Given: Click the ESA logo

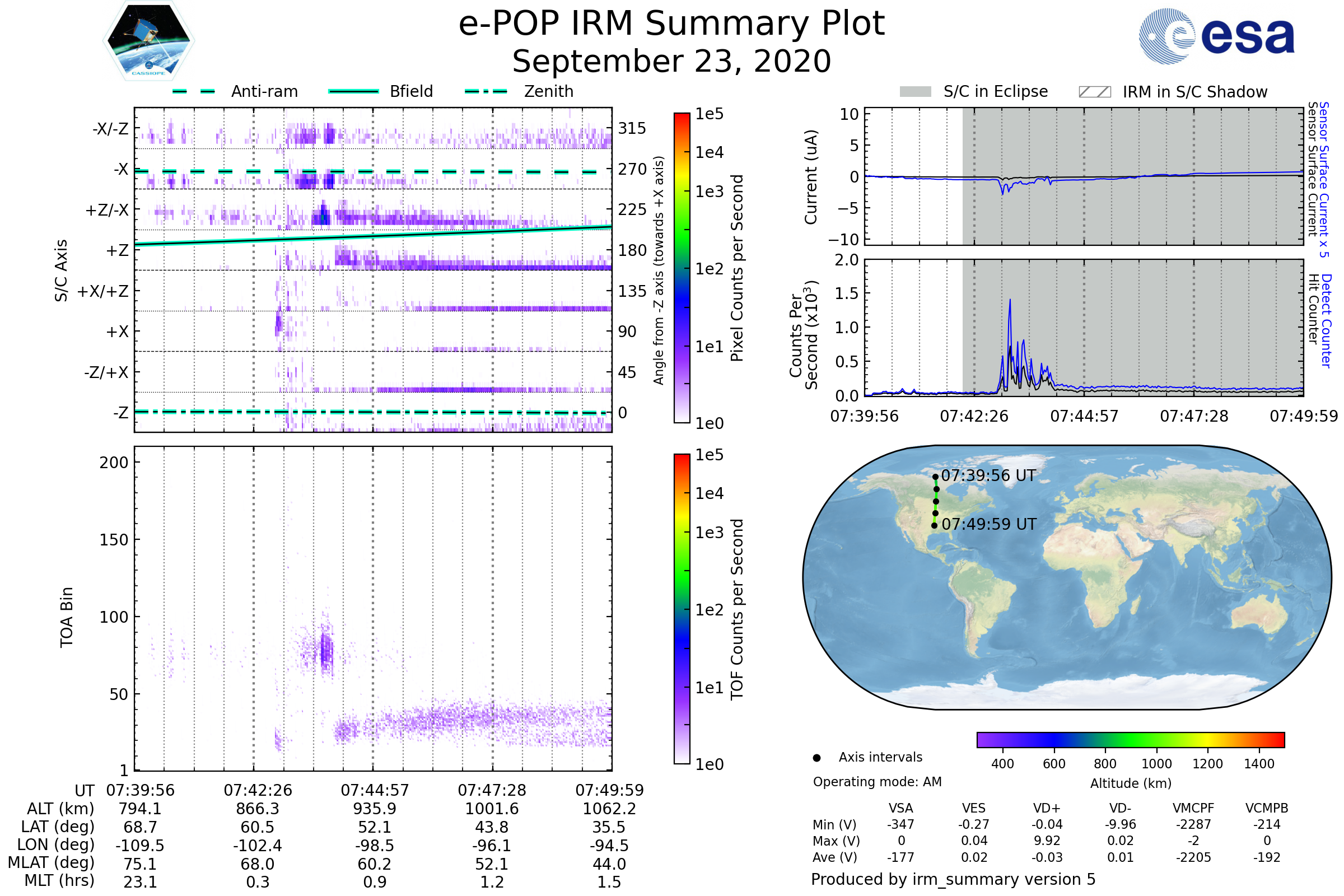Looking at the screenshot, I should point(1216,36).
